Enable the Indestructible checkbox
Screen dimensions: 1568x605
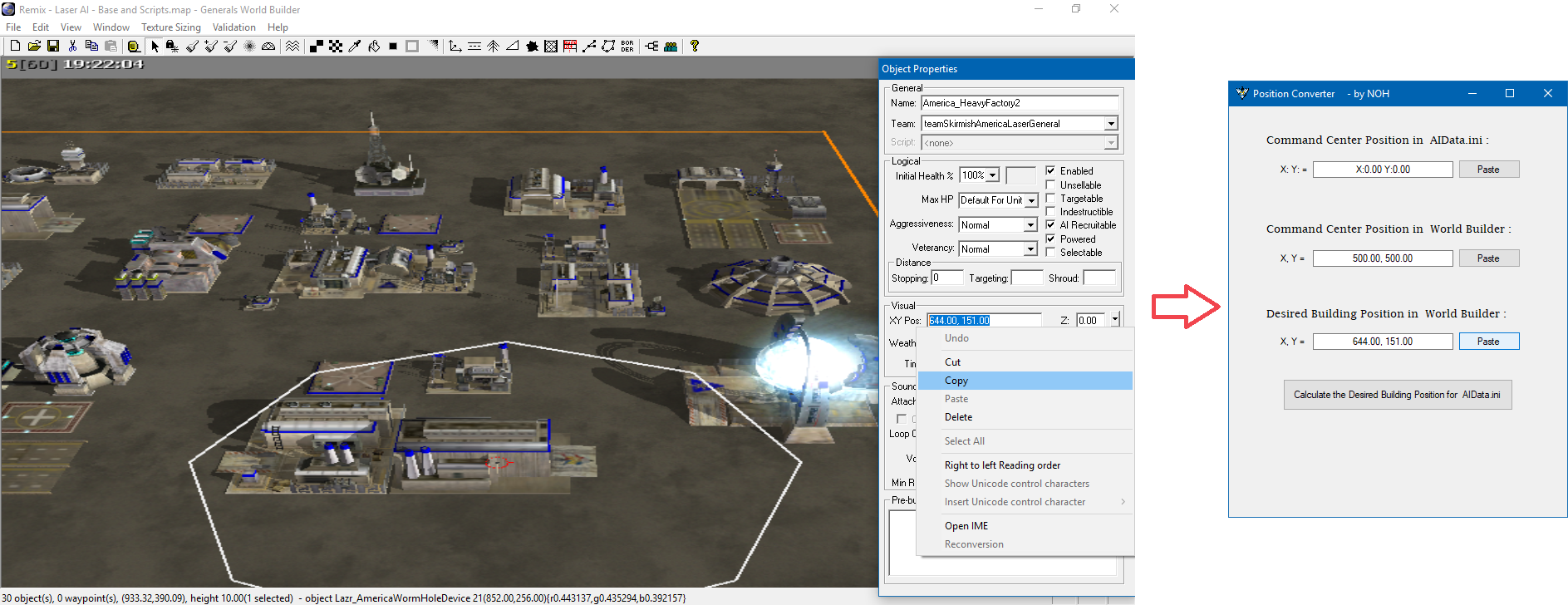point(1050,212)
